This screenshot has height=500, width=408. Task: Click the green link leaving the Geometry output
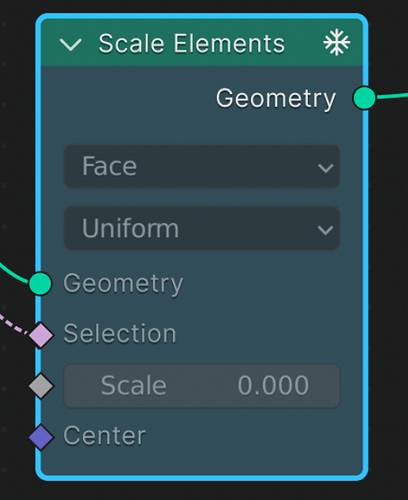[392, 96]
